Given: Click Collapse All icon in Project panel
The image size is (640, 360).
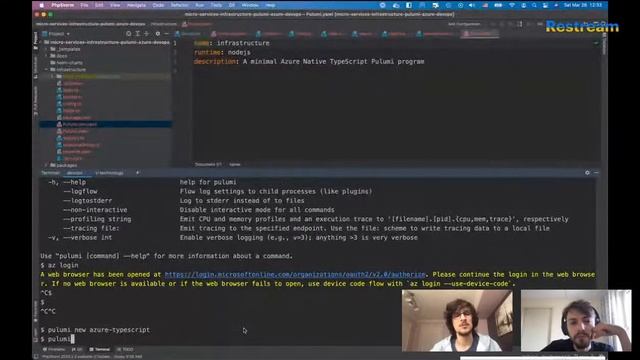Looking at the screenshot, I should coord(147,33).
